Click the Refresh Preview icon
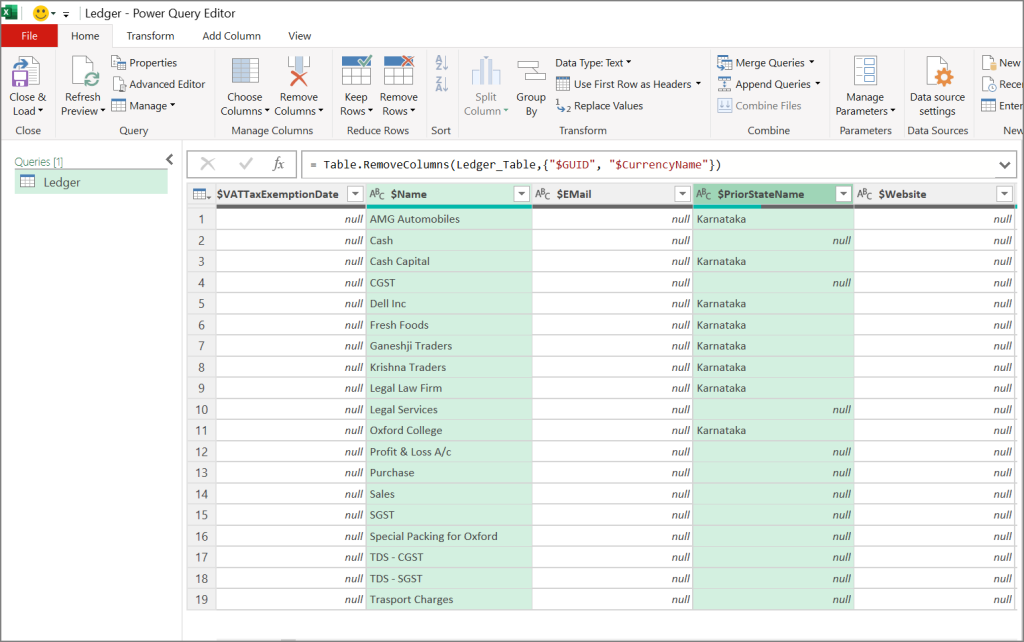This screenshot has height=642, width=1024. point(82,75)
